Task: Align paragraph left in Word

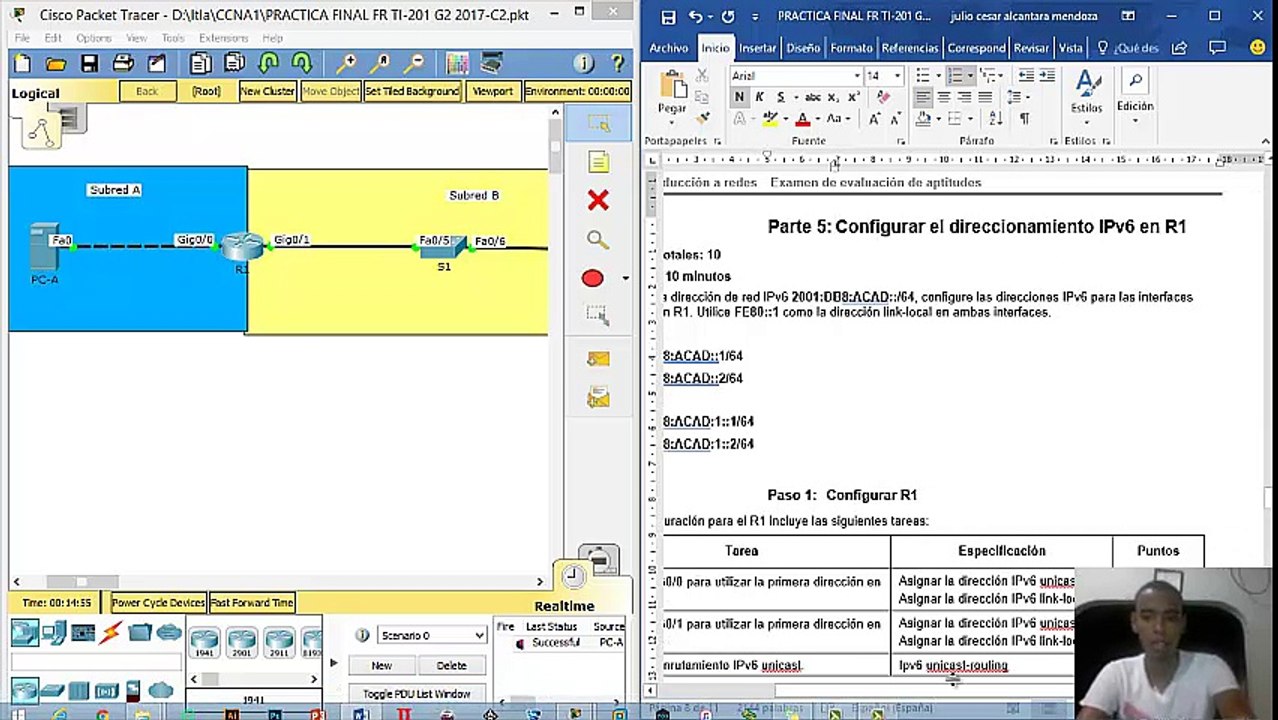Action: pos(922,97)
